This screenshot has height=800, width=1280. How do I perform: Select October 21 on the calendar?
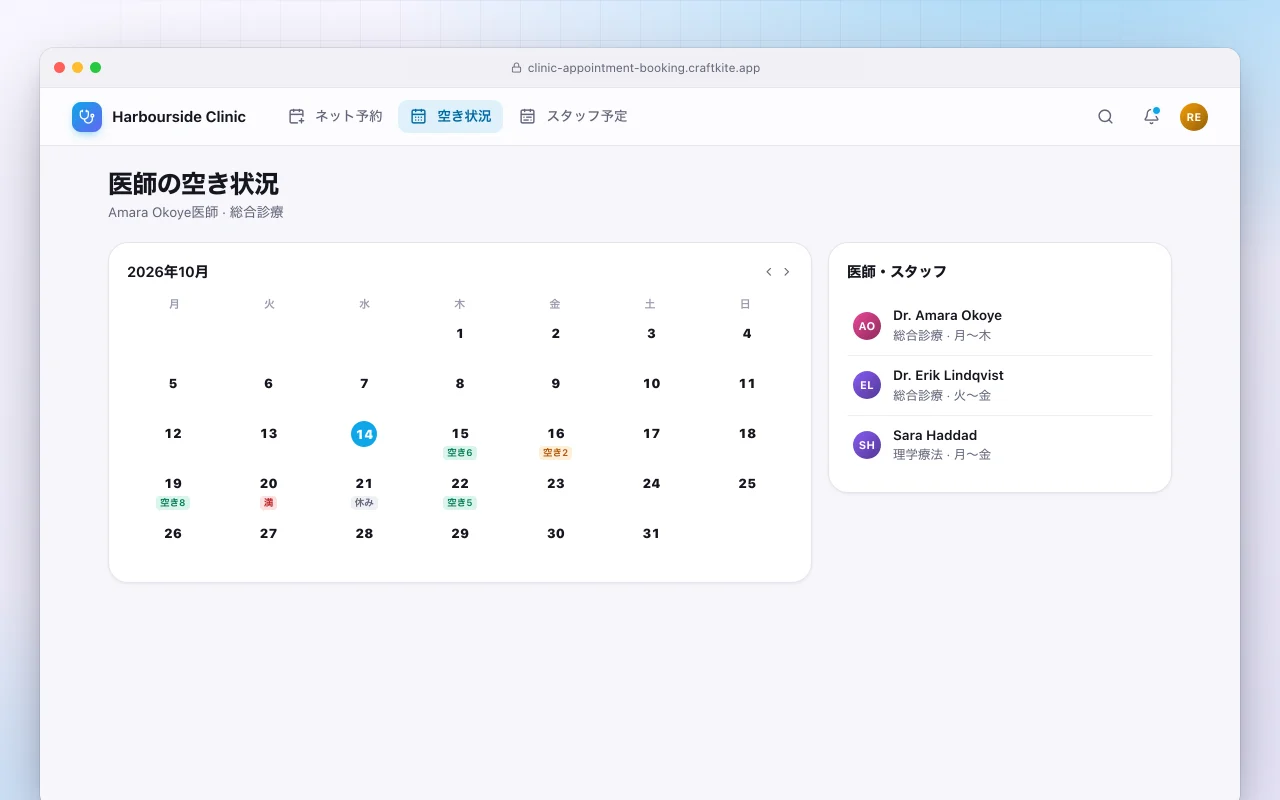click(x=364, y=484)
